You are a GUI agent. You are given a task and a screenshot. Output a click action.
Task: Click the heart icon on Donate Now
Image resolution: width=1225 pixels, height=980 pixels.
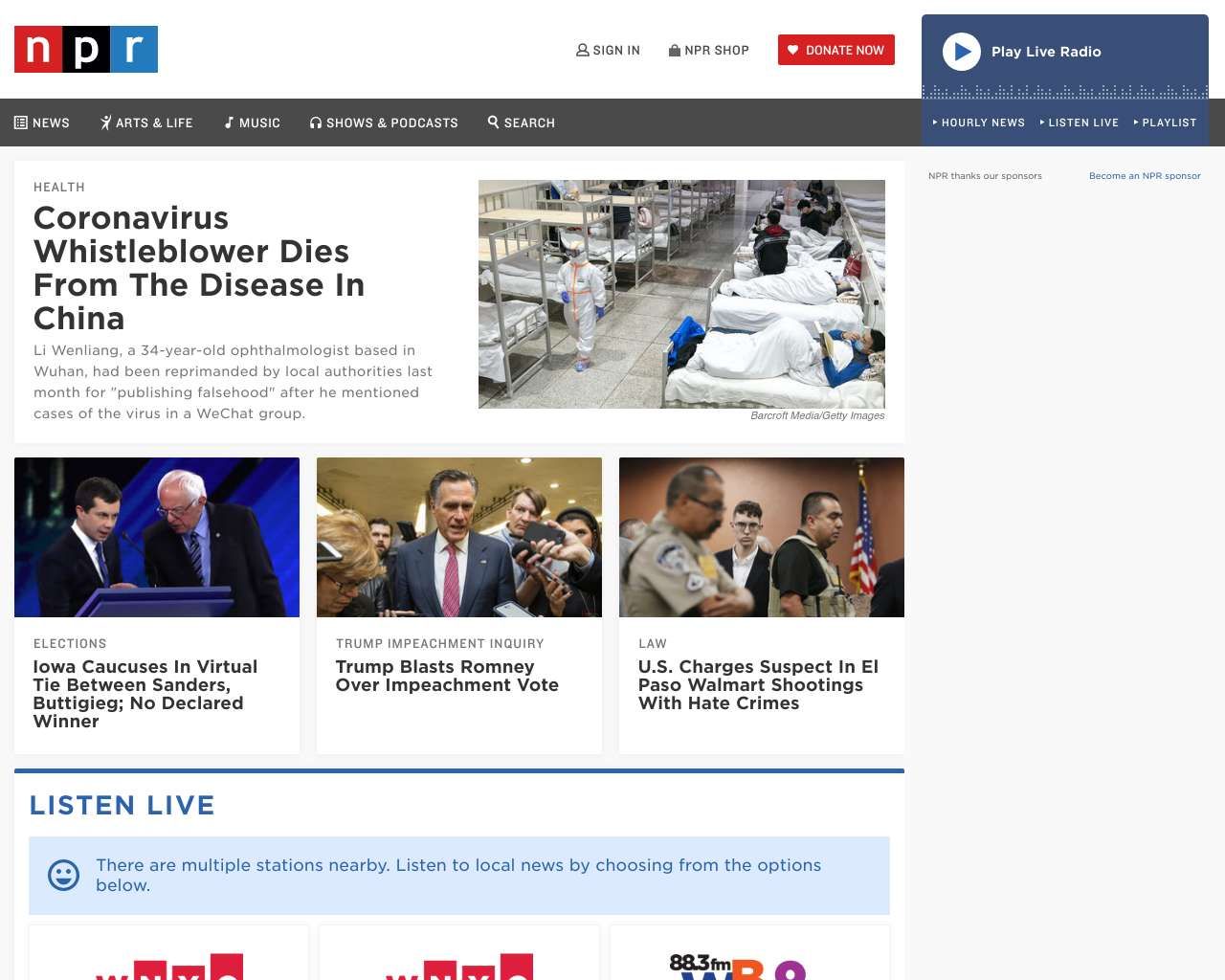(792, 50)
